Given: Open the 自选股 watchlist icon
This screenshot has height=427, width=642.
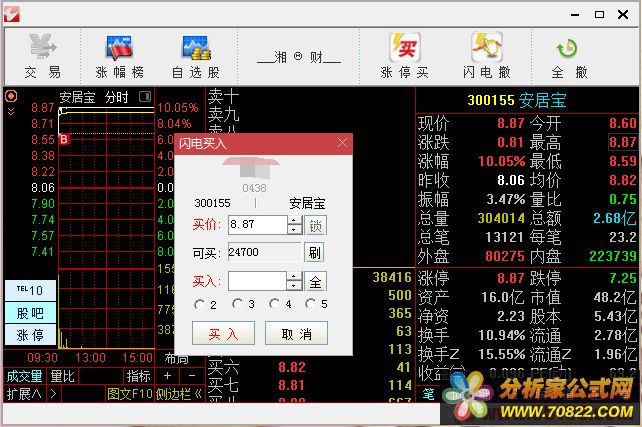Looking at the screenshot, I should point(196,56).
